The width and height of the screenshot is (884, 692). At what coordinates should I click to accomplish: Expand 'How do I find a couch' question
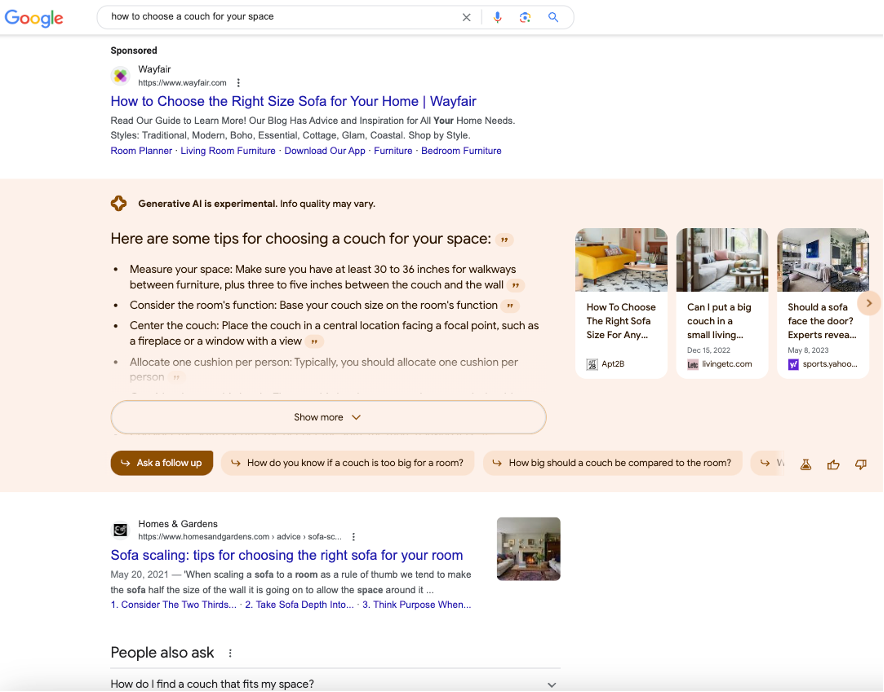point(334,684)
